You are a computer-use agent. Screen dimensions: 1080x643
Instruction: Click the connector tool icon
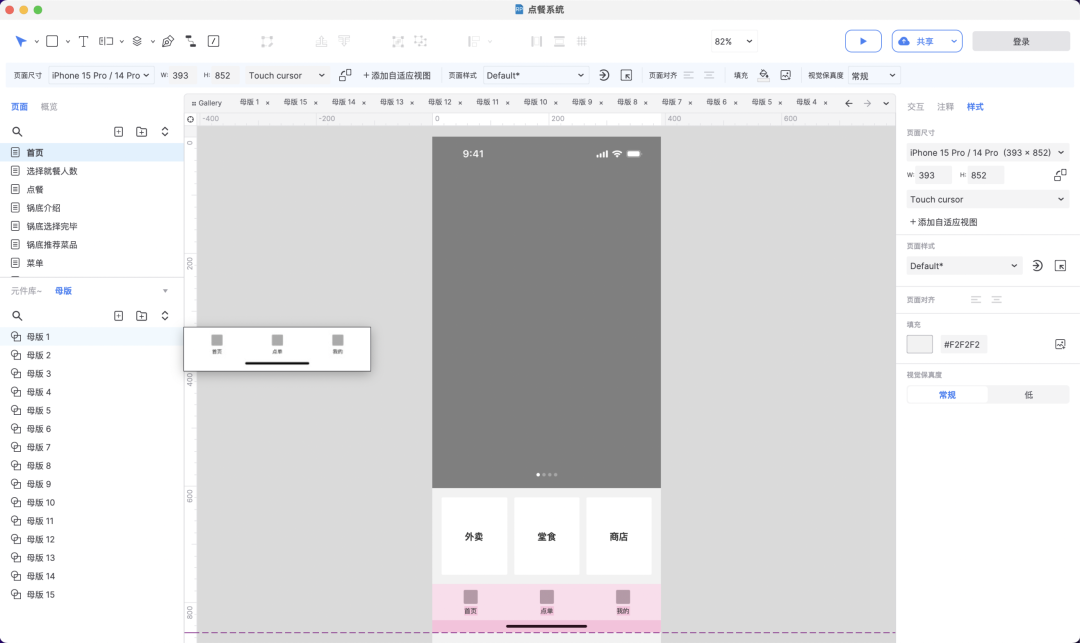tap(190, 41)
